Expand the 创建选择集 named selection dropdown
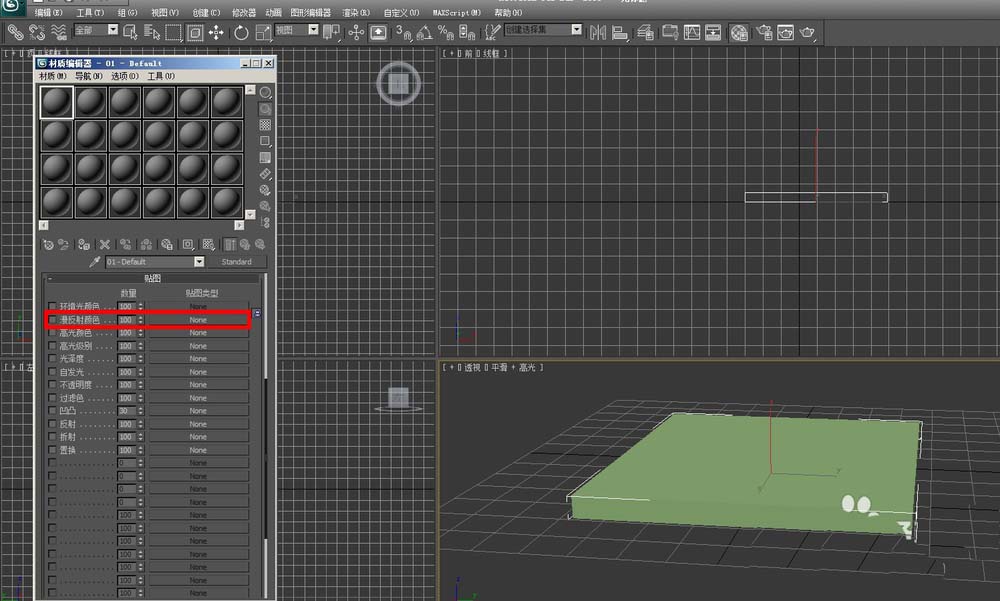The image size is (1000, 601). [576, 30]
